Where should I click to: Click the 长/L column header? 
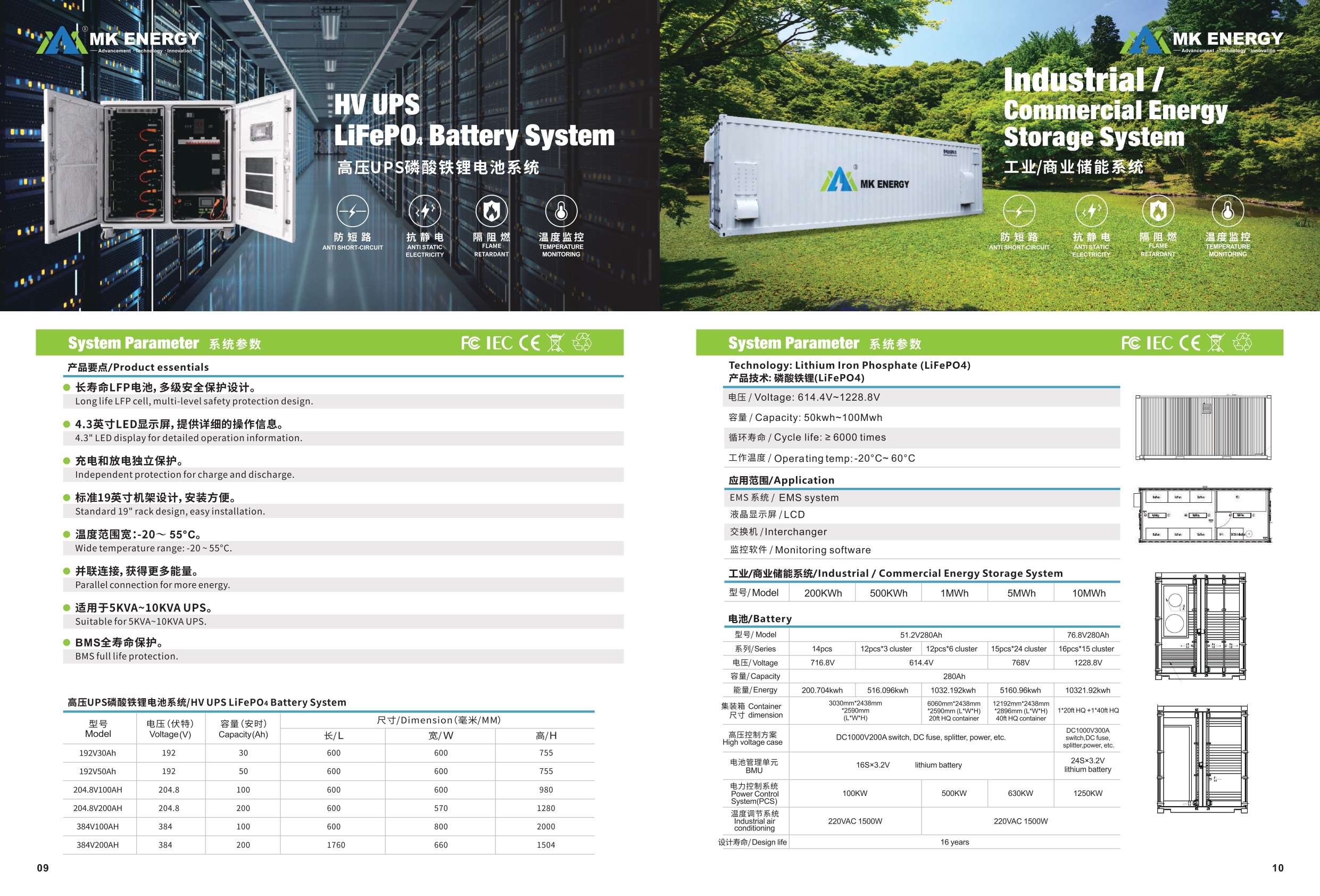point(334,736)
